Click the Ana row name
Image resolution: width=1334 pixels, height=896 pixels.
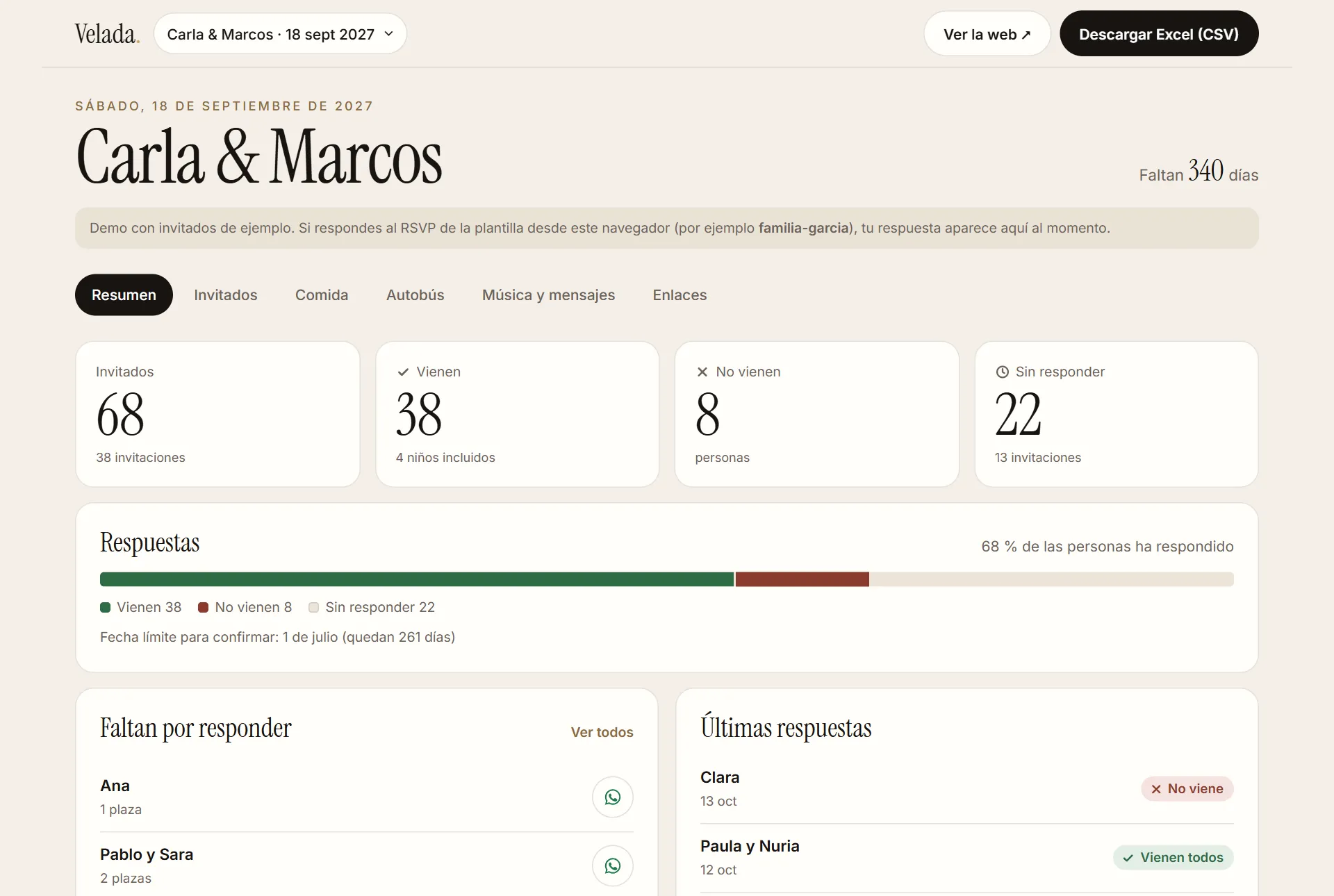[115, 786]
